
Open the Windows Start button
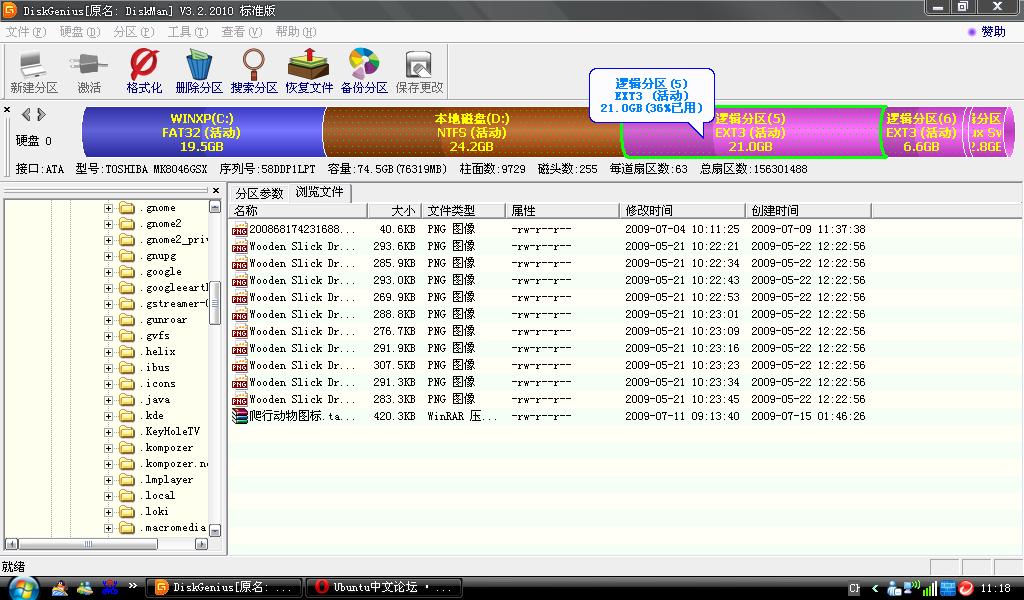24,588
